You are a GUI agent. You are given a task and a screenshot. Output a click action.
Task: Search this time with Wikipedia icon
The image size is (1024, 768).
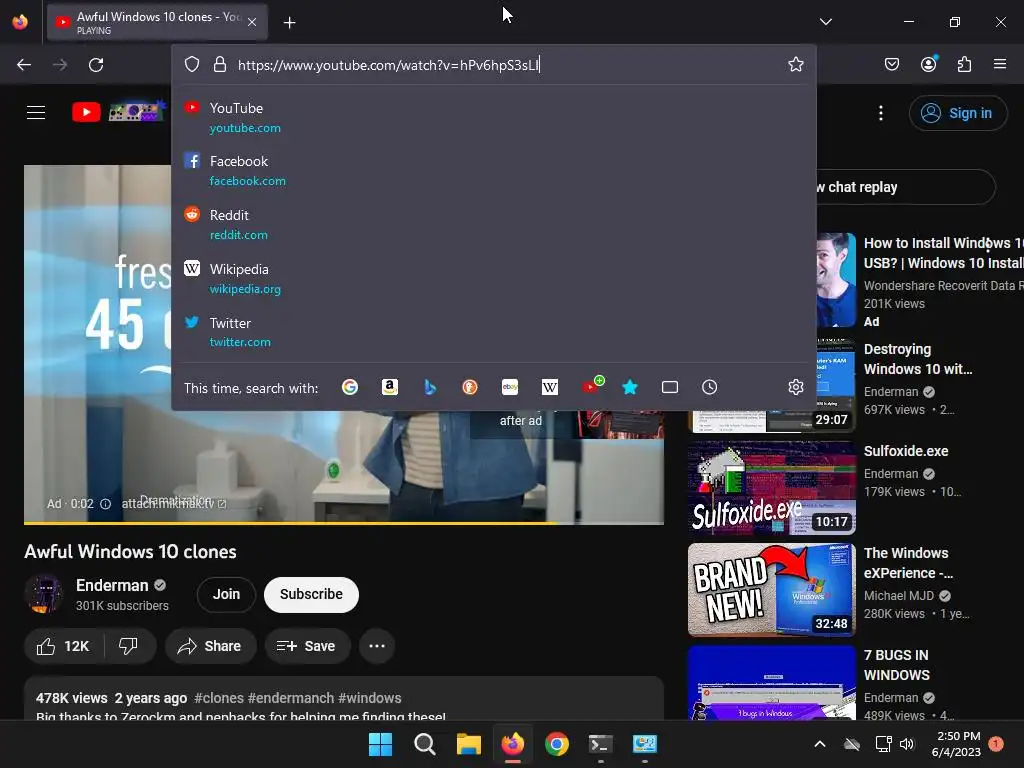[550, 387]
